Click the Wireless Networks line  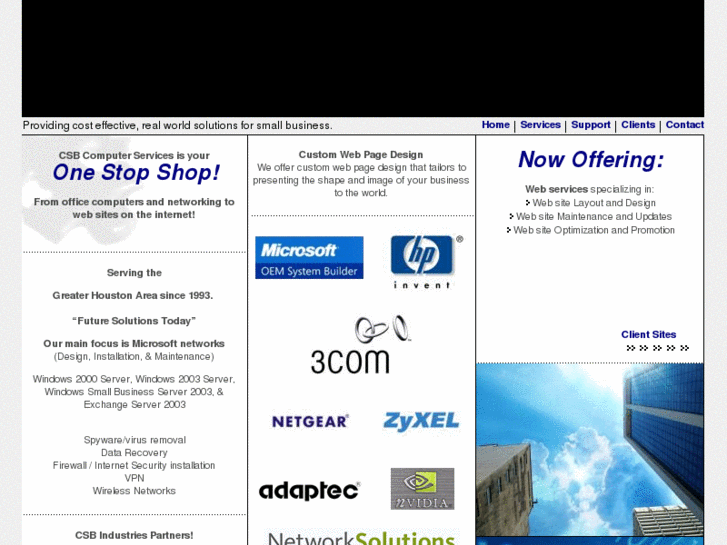pos(134,491)
